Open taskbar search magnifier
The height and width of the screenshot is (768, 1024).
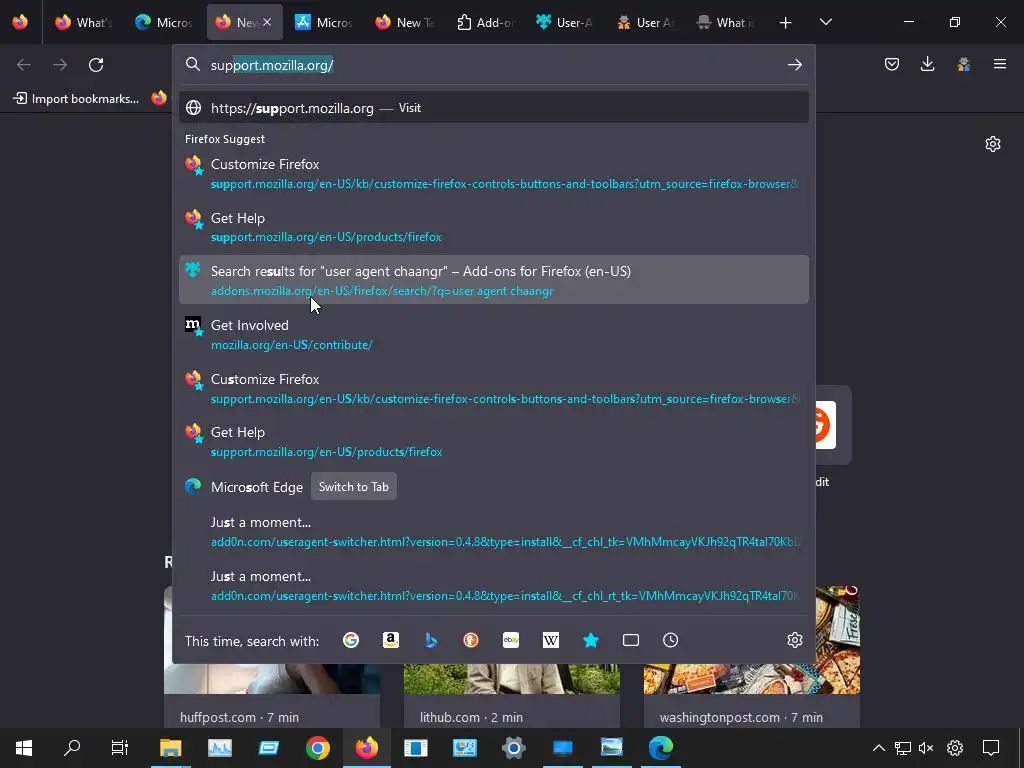click(x=72, y=748)
